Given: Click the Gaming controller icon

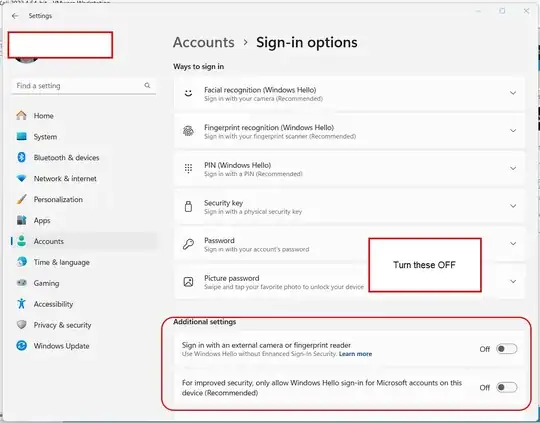Looking at the screenshot, I should click(21, 283).
